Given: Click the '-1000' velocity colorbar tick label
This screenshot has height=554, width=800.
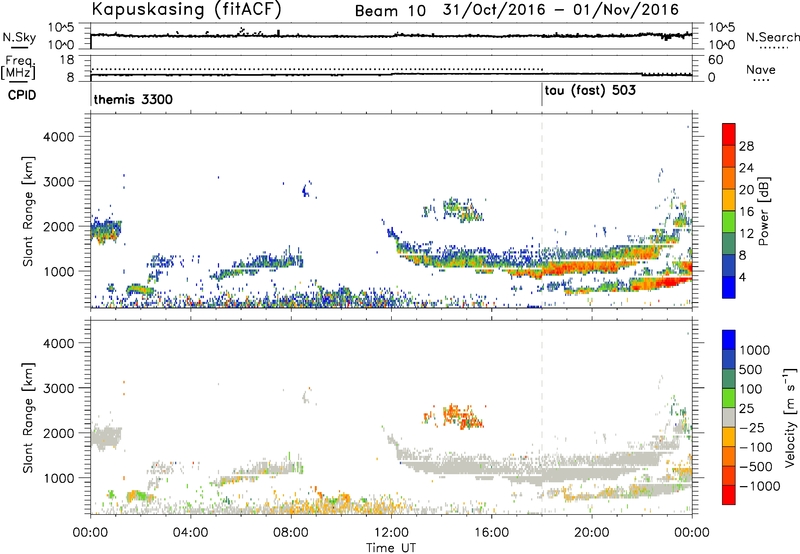Looking at the screenshot, I should pyautogui.click(x=760, y=486).
